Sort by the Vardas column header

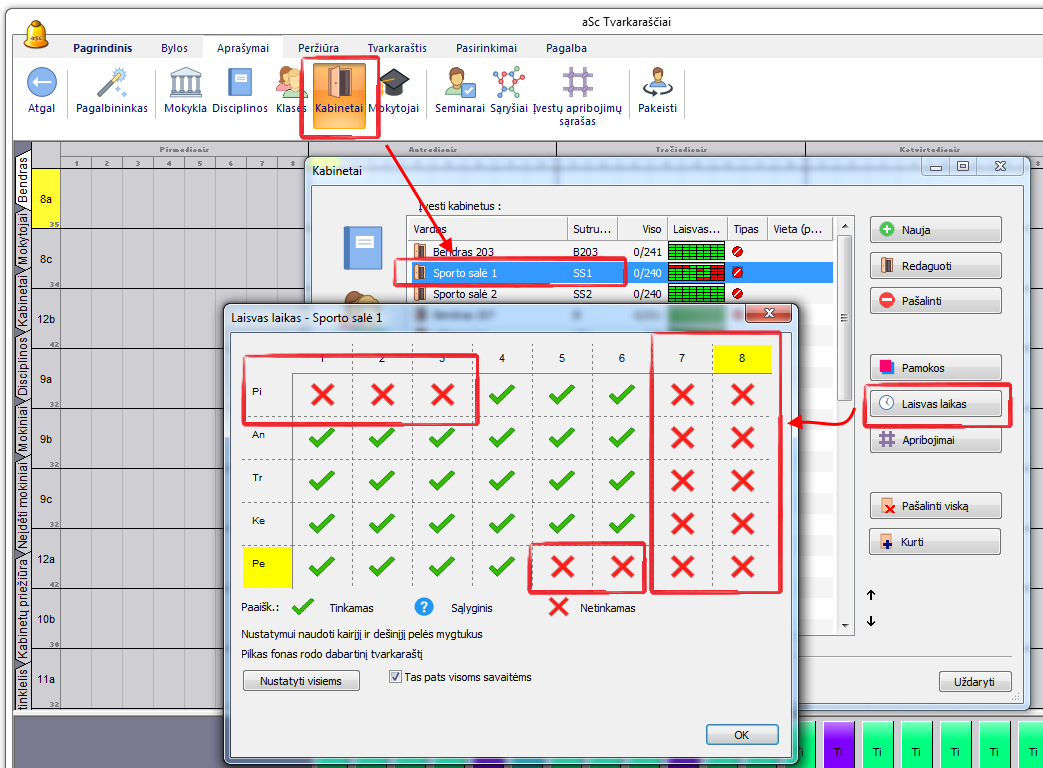point(487,229)
